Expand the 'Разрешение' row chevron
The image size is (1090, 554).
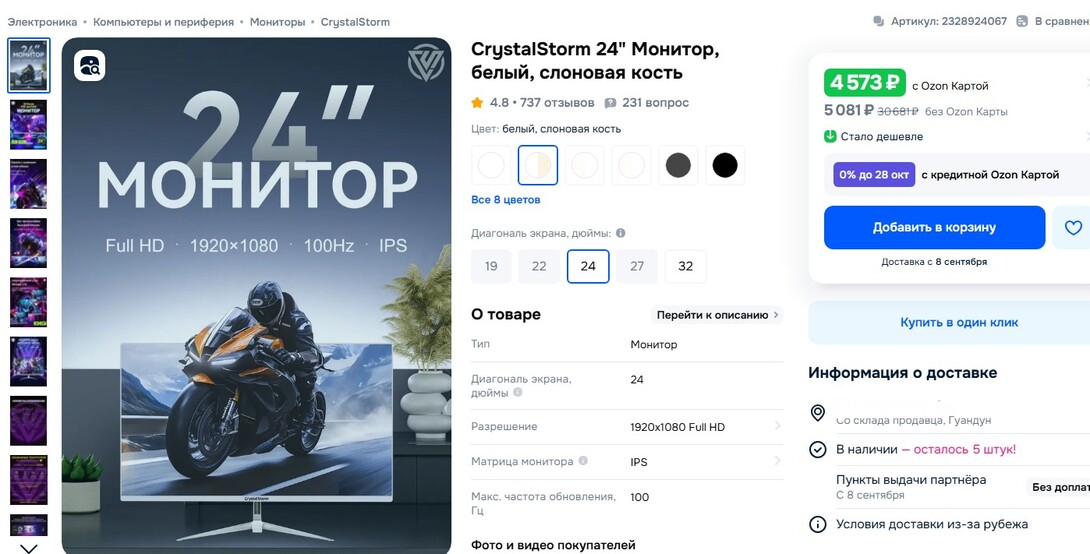tap(777, 426)
